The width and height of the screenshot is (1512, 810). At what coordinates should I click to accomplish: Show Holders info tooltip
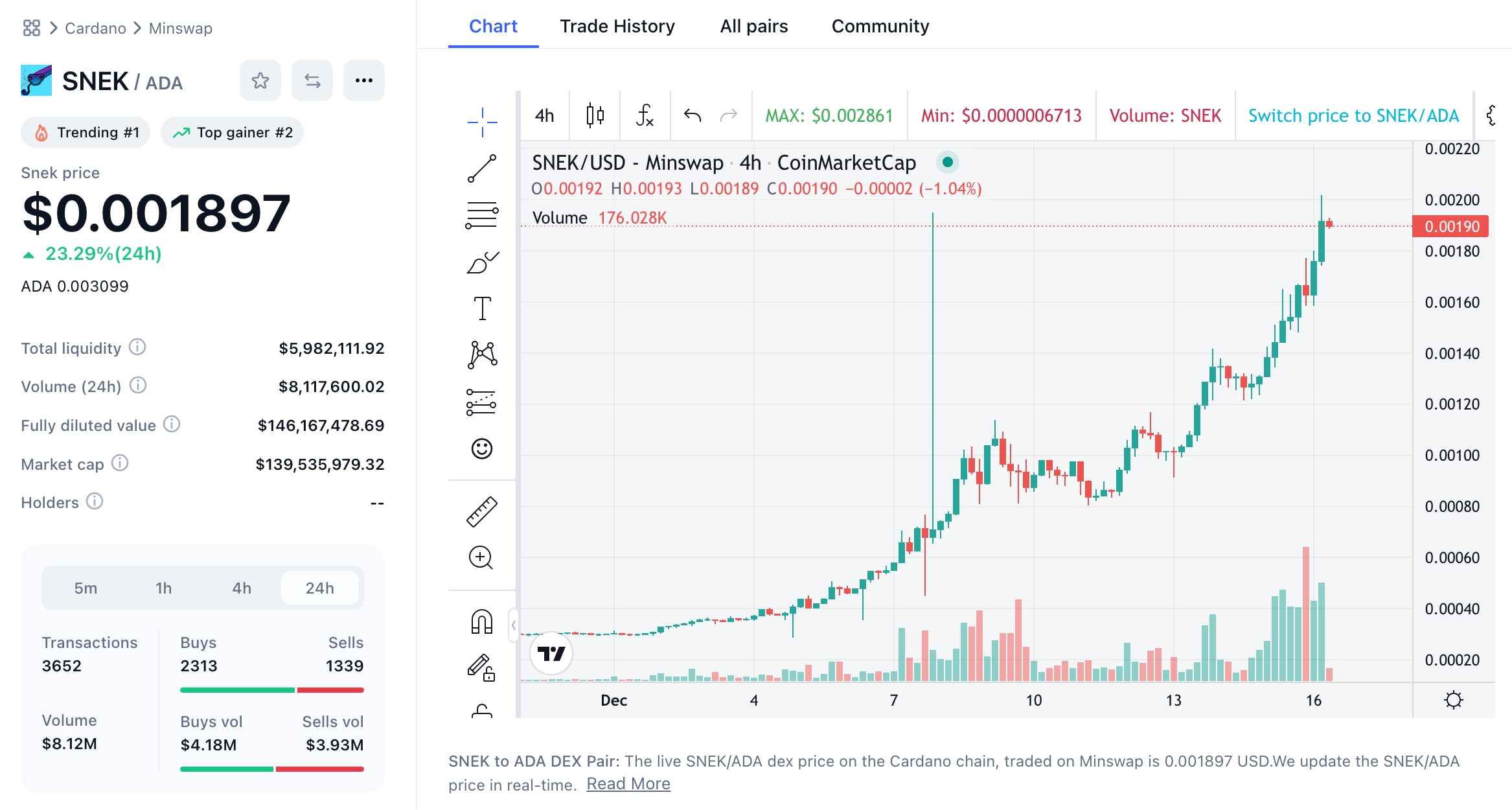click(x=95, y=502)
